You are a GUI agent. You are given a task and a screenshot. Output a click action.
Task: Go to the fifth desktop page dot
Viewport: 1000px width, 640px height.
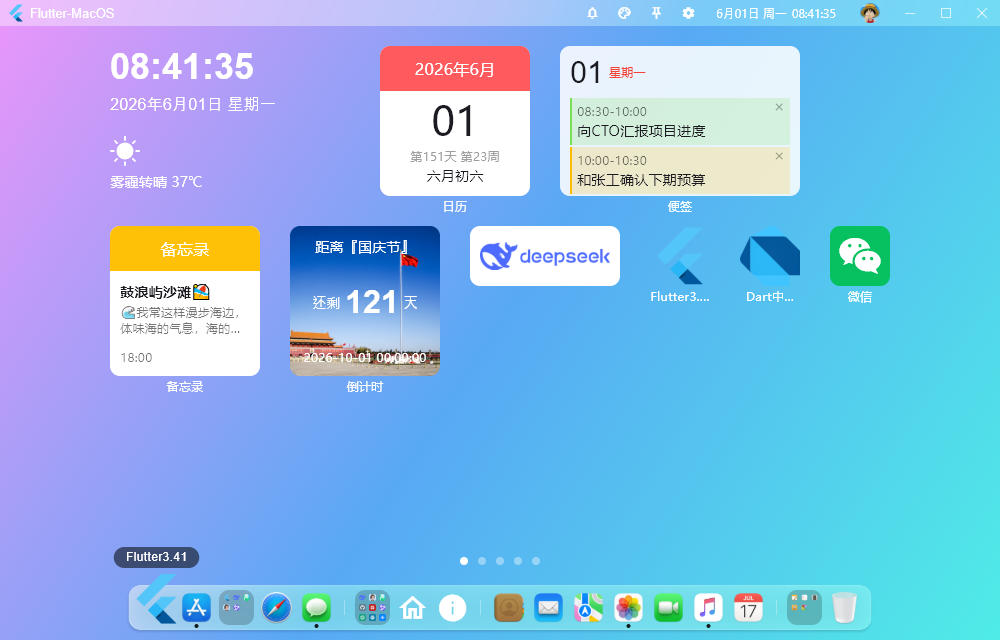[x=536, y=561]
